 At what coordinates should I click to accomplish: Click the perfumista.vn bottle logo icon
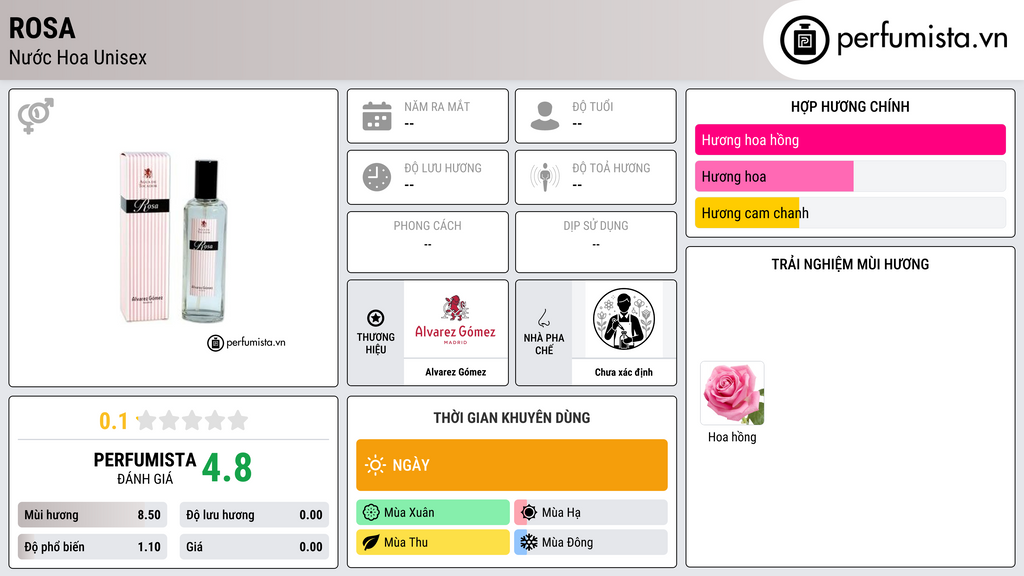coord(804,40)
